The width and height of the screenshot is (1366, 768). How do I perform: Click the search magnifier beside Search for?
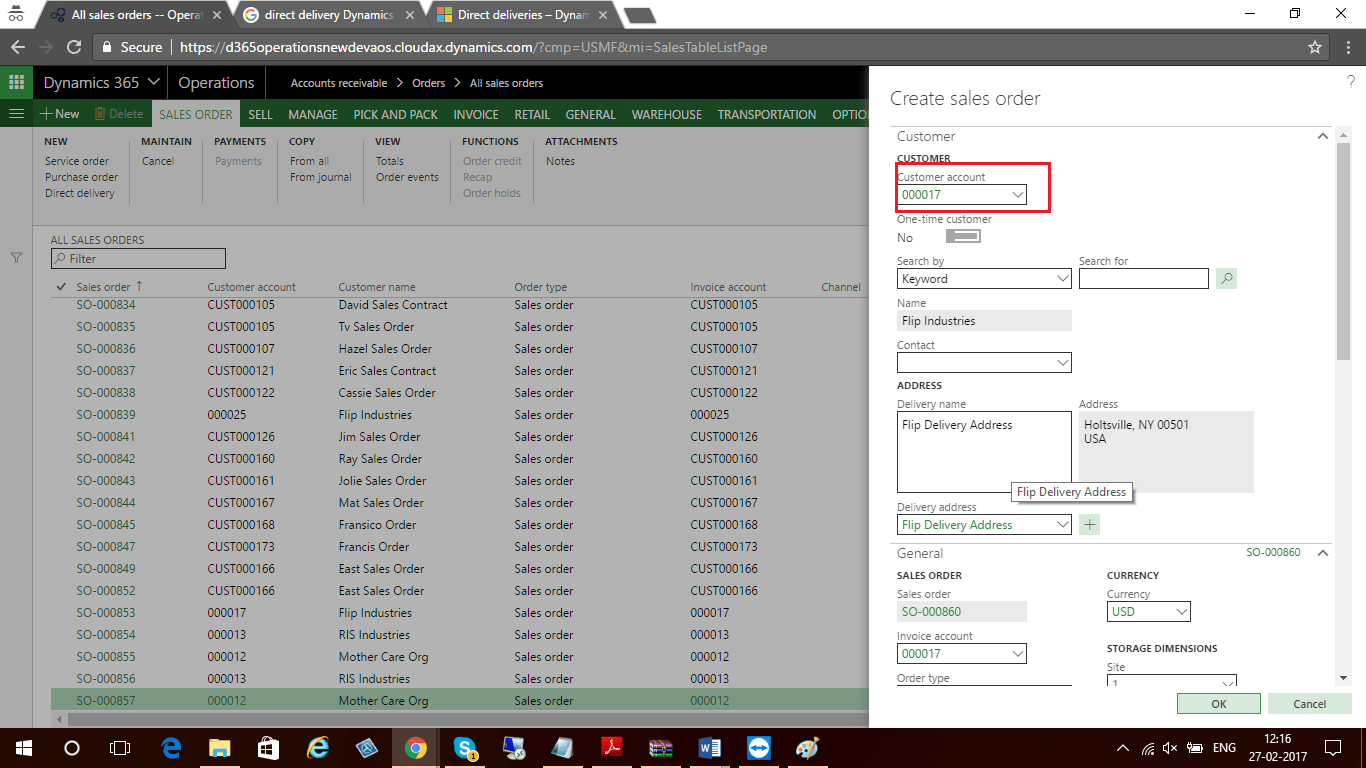click(1225, 278)
